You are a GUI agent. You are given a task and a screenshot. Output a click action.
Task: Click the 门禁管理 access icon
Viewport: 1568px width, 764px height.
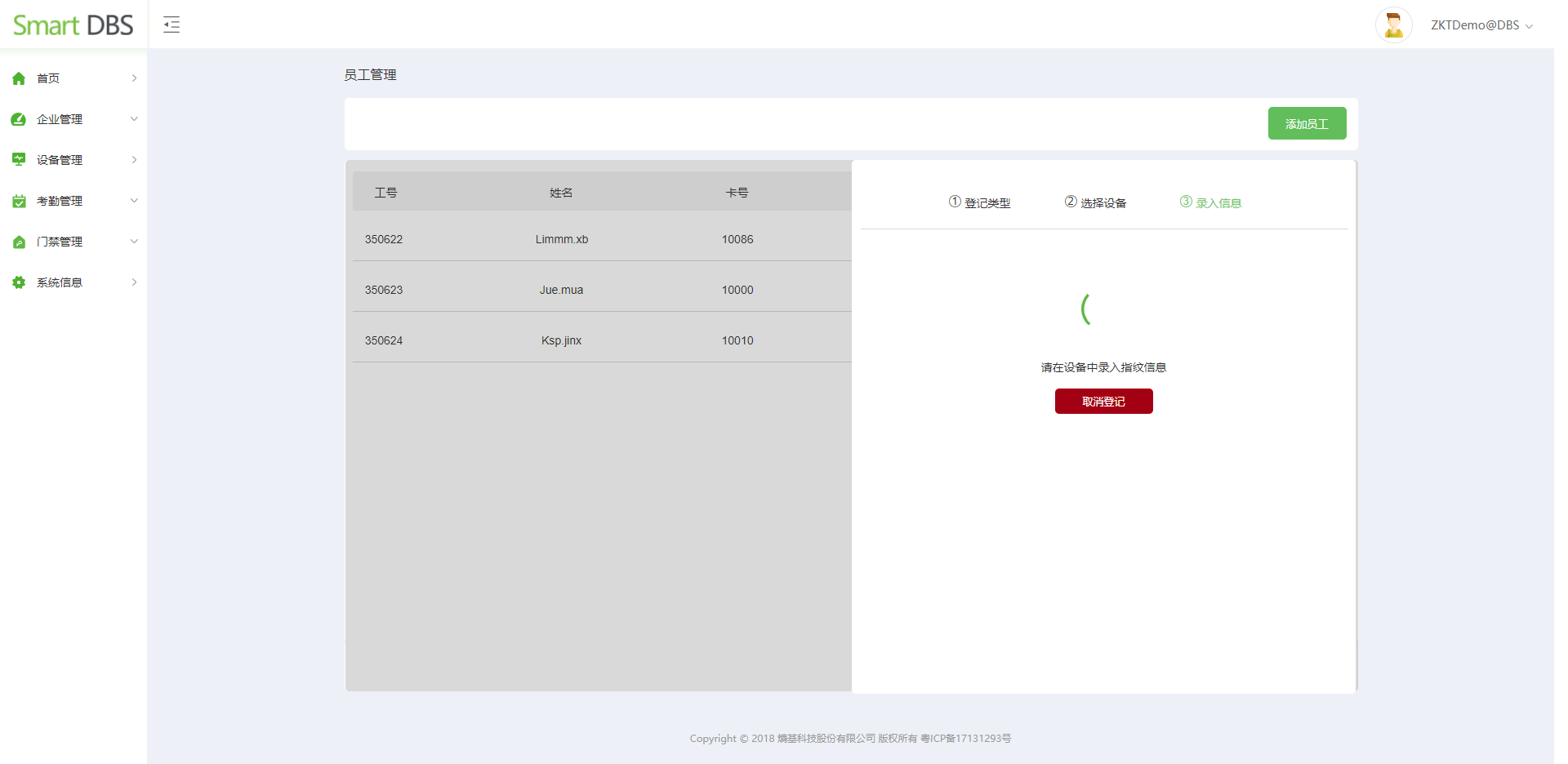(x=19, y=242)
